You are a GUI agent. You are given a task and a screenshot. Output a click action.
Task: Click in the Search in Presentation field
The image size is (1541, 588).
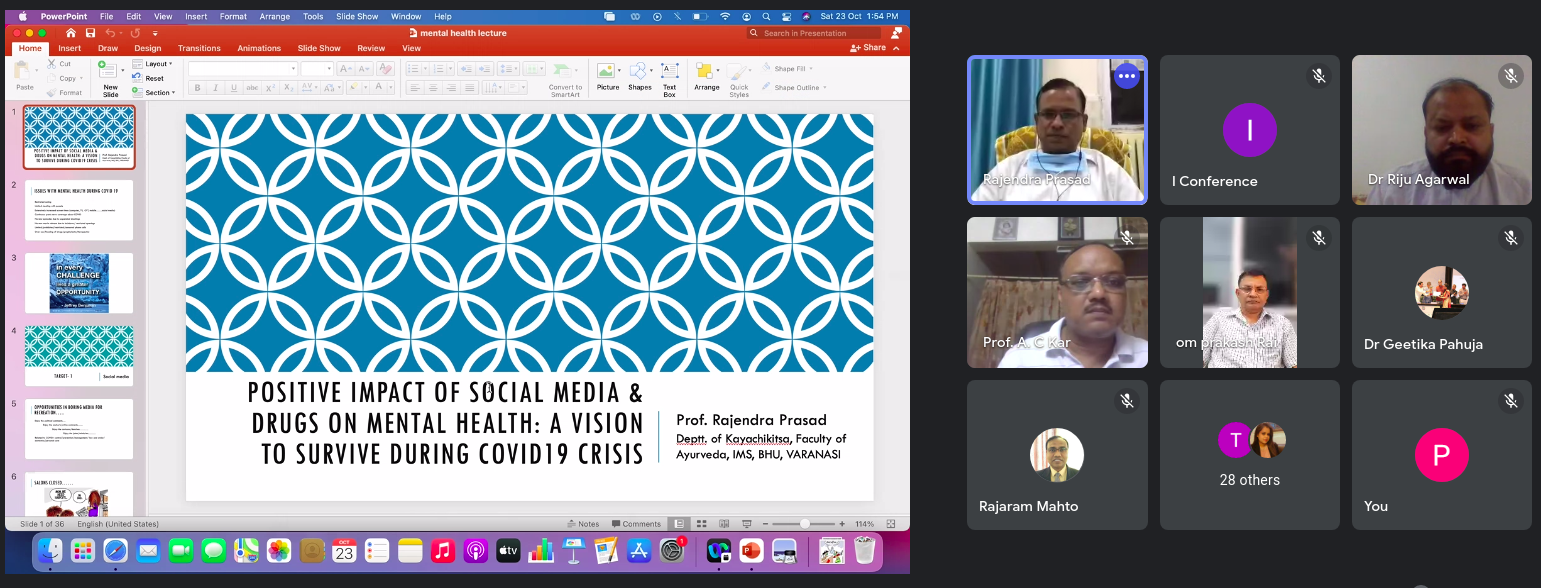pyautogui.click(x=815, y=33)
